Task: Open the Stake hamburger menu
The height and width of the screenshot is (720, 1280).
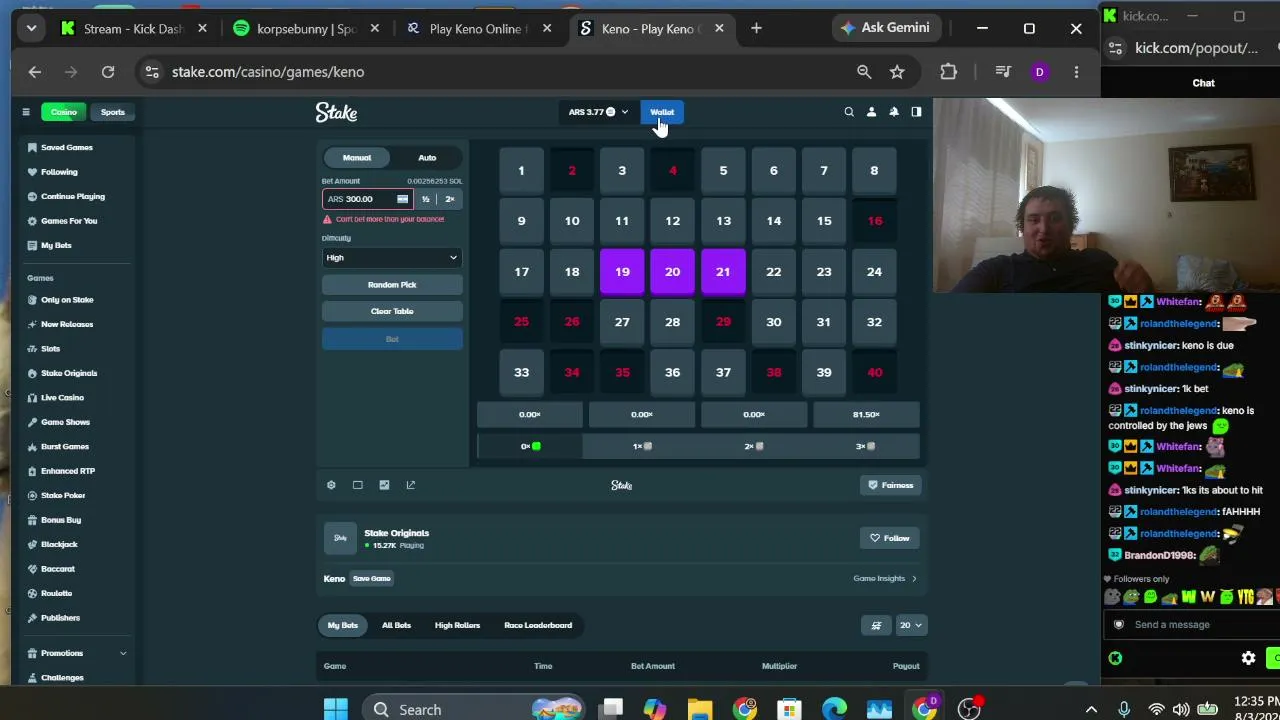Action: [26, 112]
